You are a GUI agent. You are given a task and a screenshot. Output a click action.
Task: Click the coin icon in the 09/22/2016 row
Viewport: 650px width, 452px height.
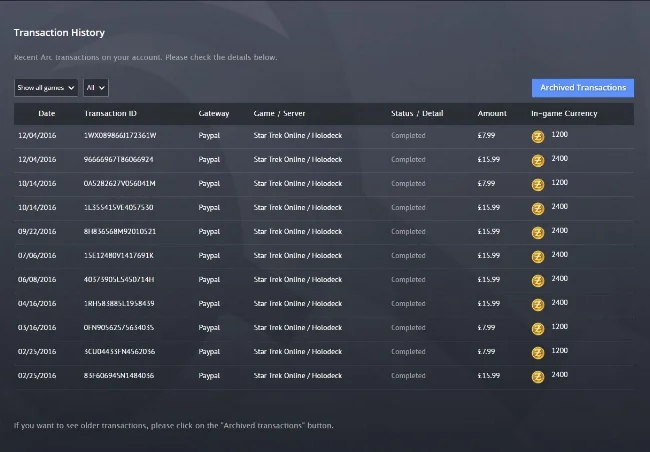(x=538, y=233)
